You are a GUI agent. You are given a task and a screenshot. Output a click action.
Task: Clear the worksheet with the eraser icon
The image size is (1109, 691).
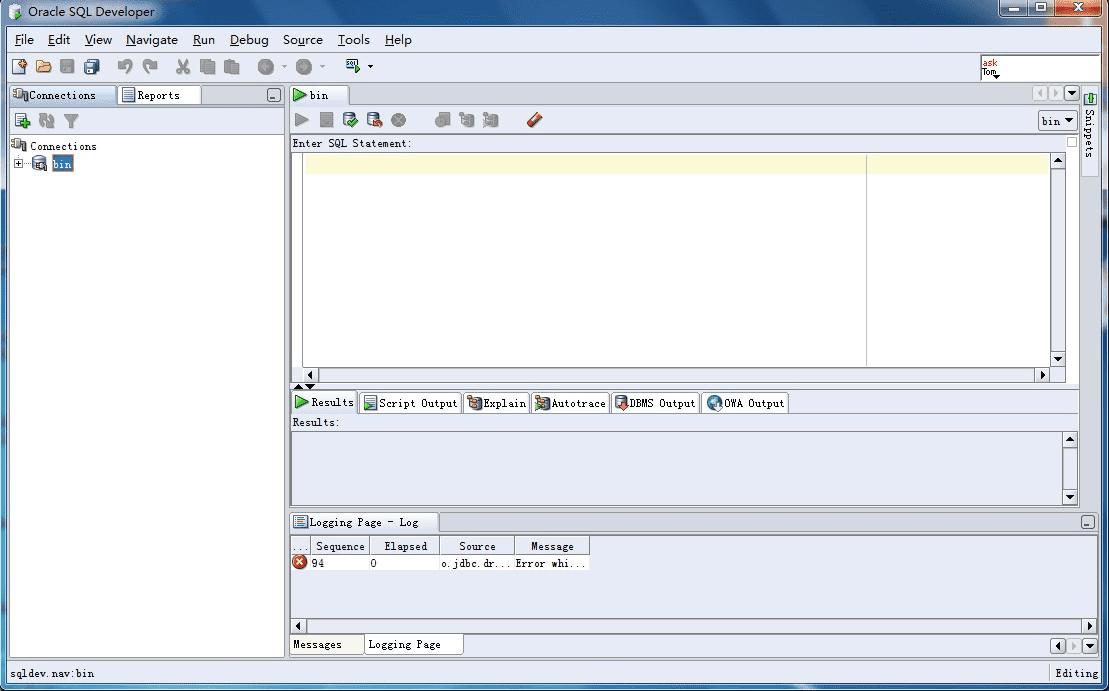[x=535, y=120]
